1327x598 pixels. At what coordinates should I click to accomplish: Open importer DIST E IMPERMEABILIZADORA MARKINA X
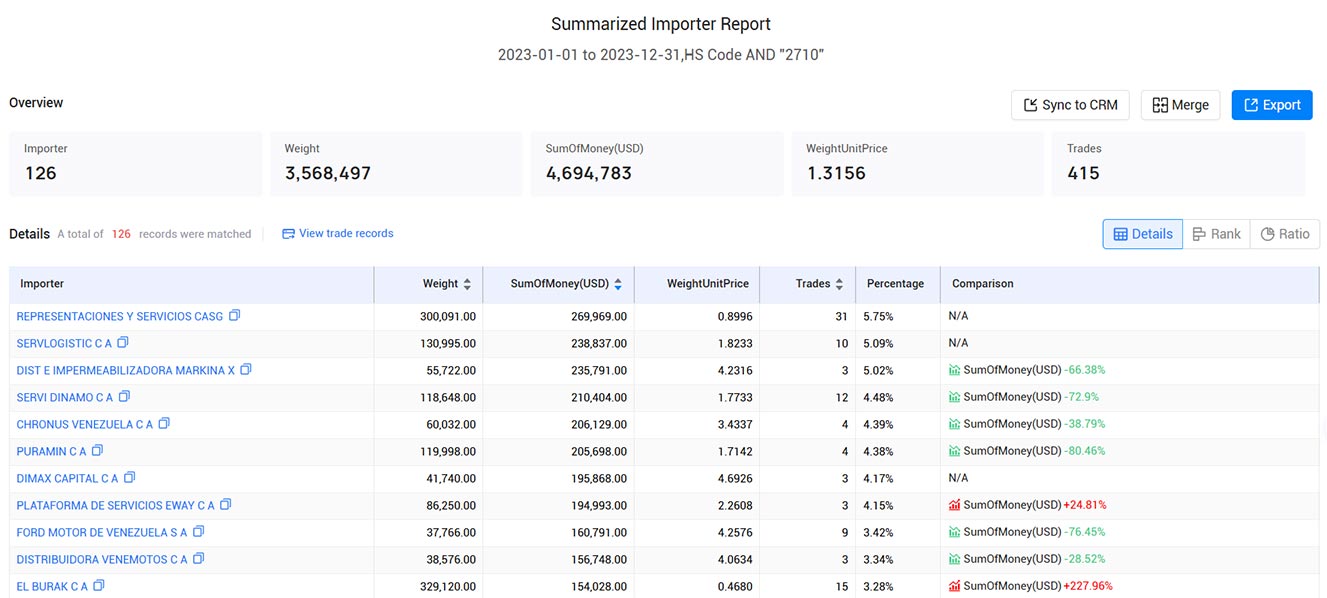tap(126, 370)
